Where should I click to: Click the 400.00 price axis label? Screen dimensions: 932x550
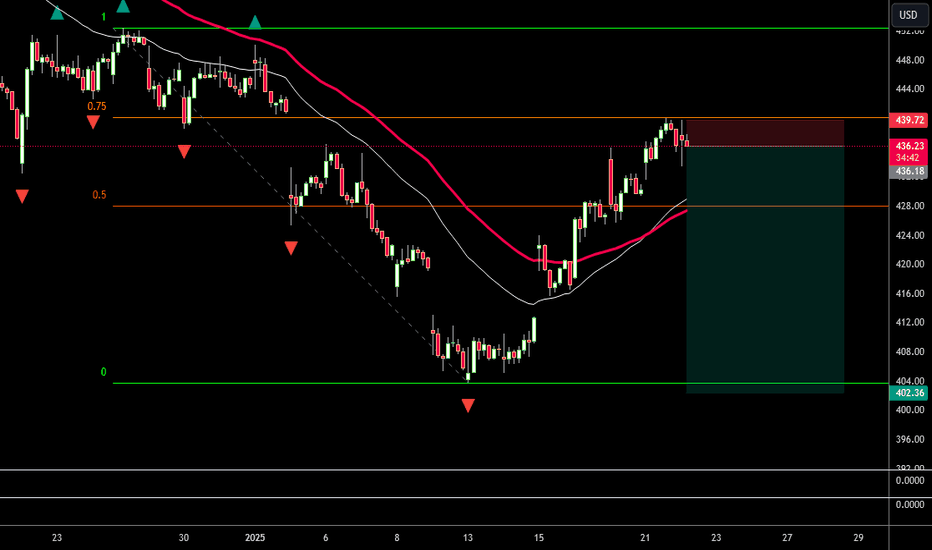(910, 410)
